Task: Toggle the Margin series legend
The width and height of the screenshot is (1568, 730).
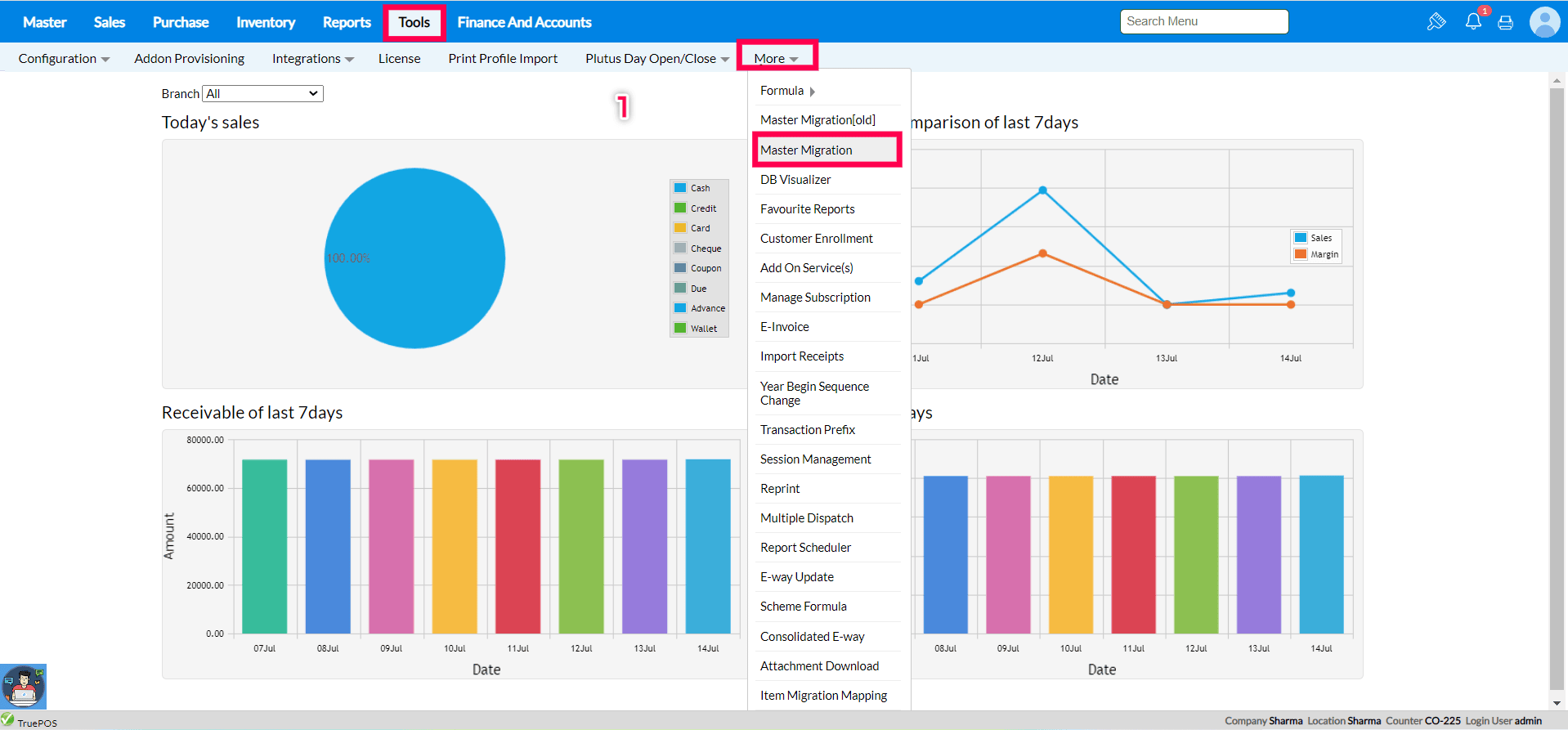Action: (1324, 254)
